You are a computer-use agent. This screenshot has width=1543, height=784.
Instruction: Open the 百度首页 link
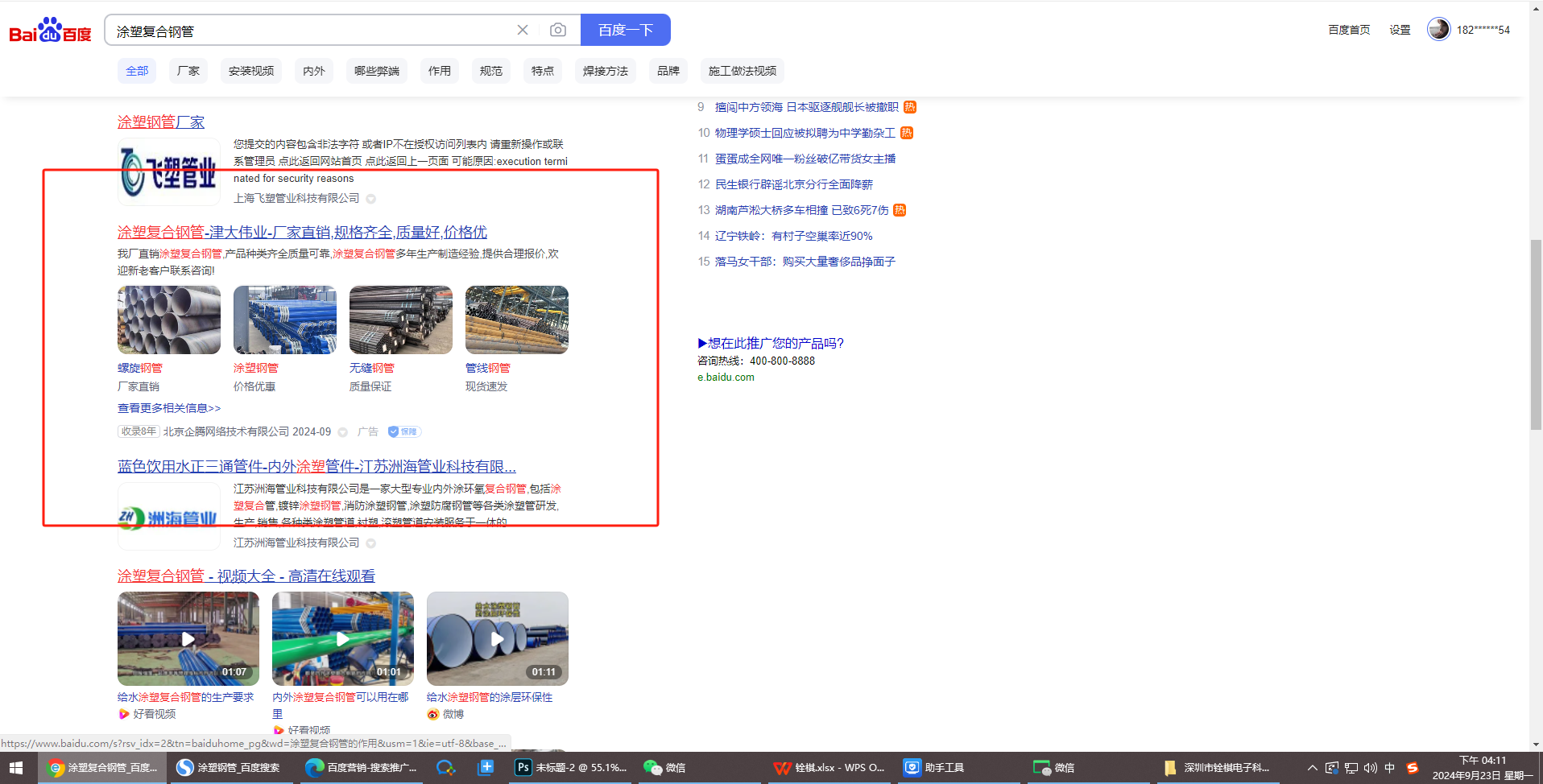(1349, 30)
